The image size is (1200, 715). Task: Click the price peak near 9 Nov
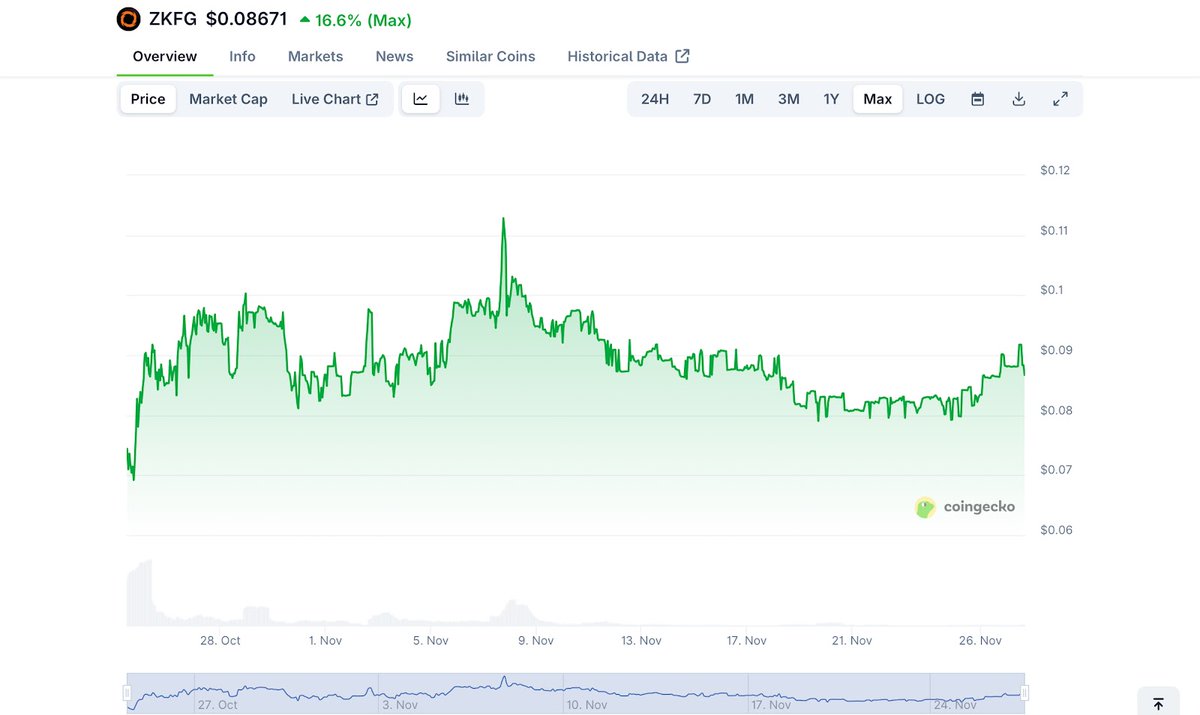coord(503,219)
